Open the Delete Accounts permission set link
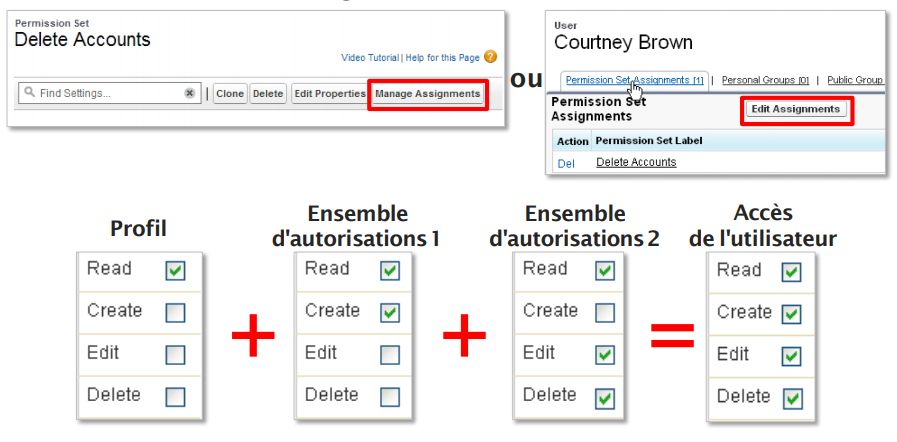 (636, 162)
